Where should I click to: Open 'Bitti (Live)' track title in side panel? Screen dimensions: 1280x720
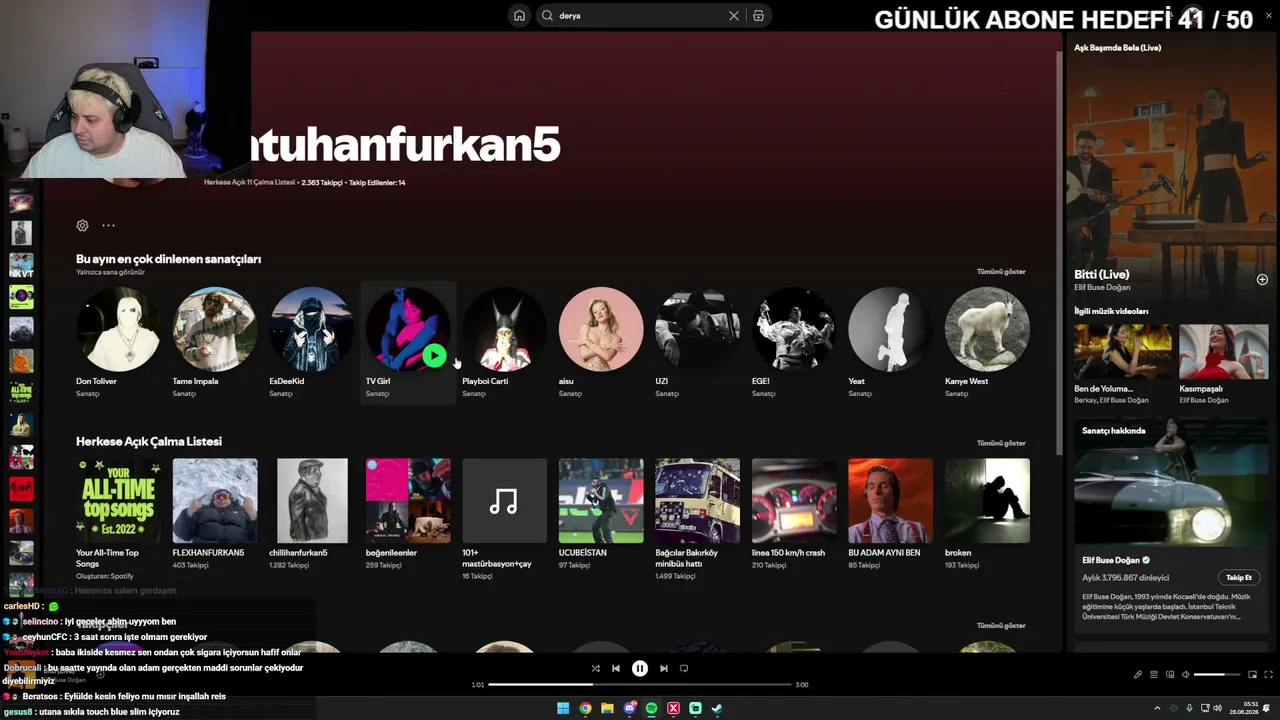coord(1102,274)
